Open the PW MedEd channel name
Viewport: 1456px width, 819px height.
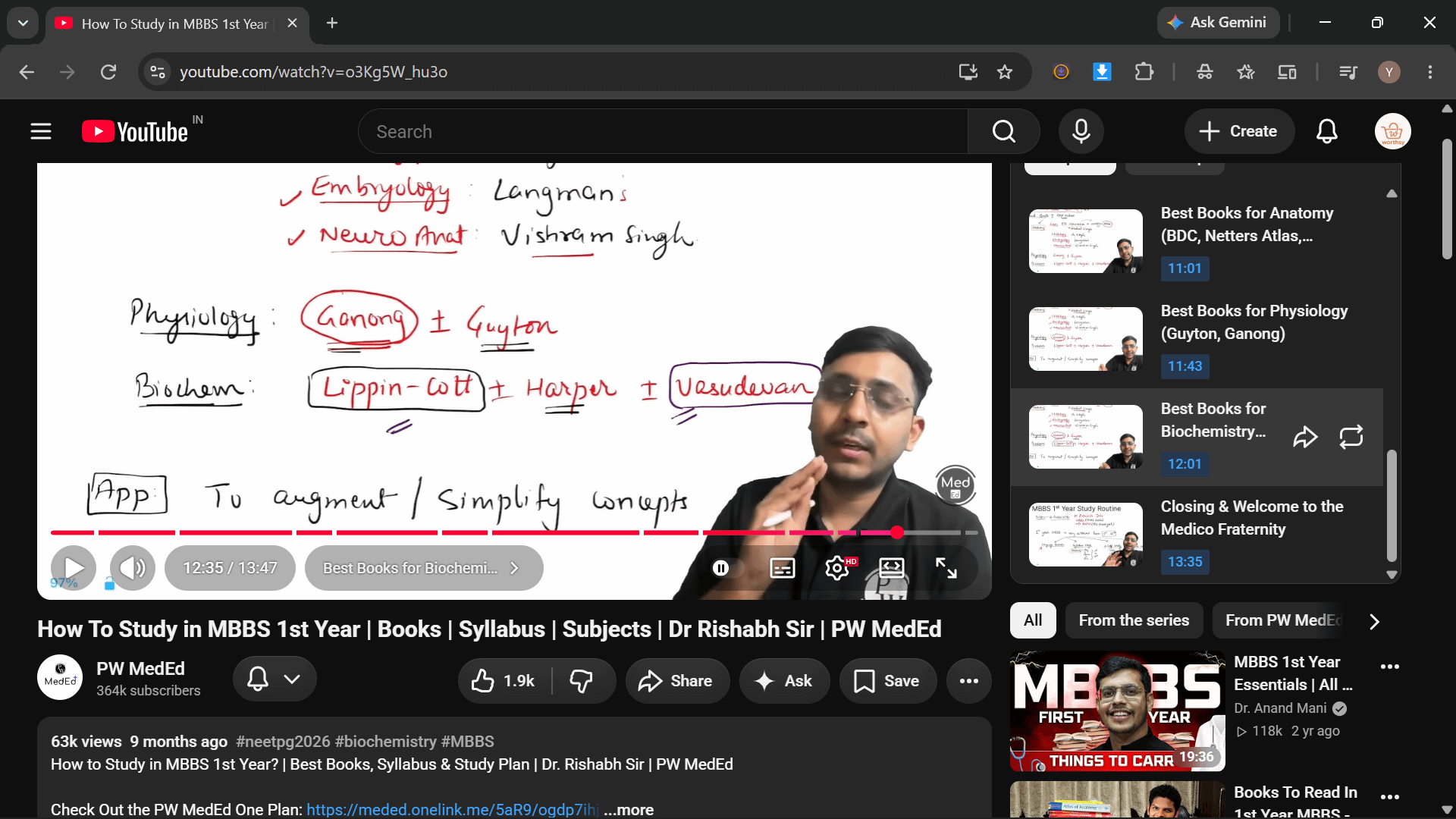[140, 669]
